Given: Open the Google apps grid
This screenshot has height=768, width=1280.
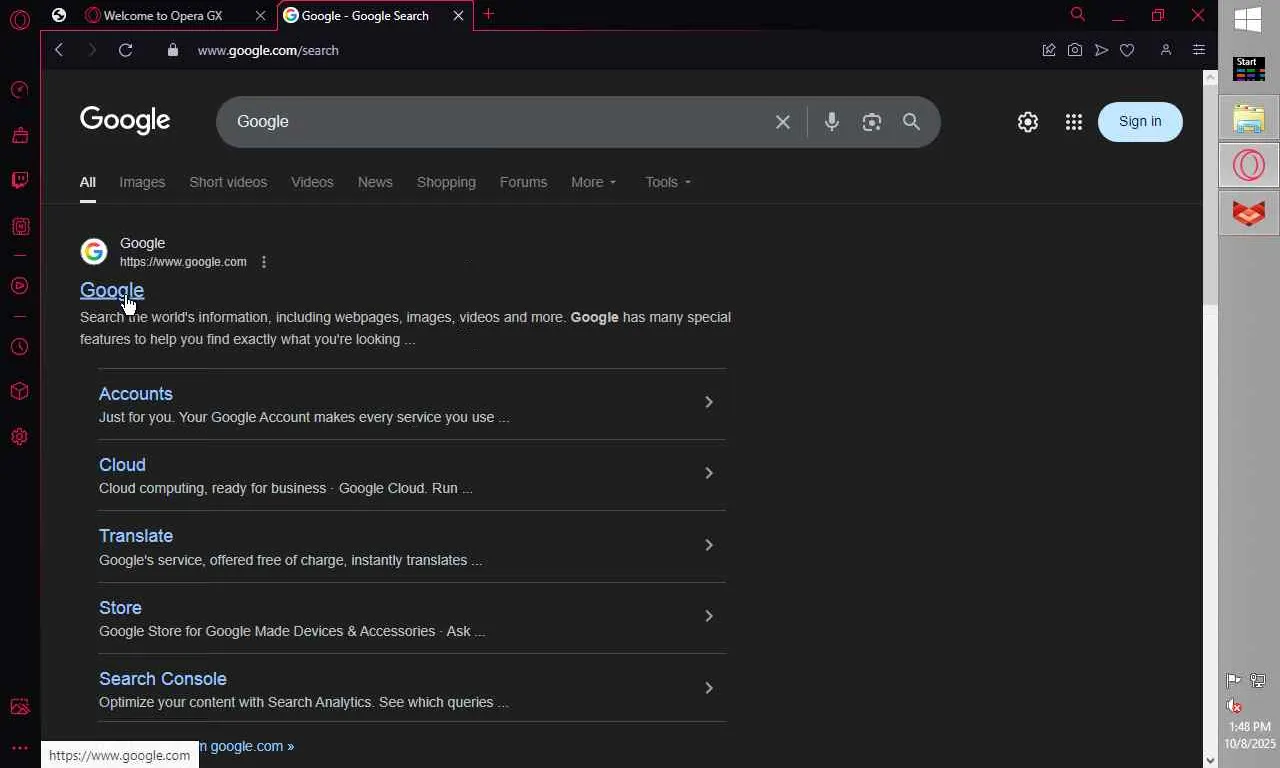Looking at the screenshot, I should pos(1074,122).
